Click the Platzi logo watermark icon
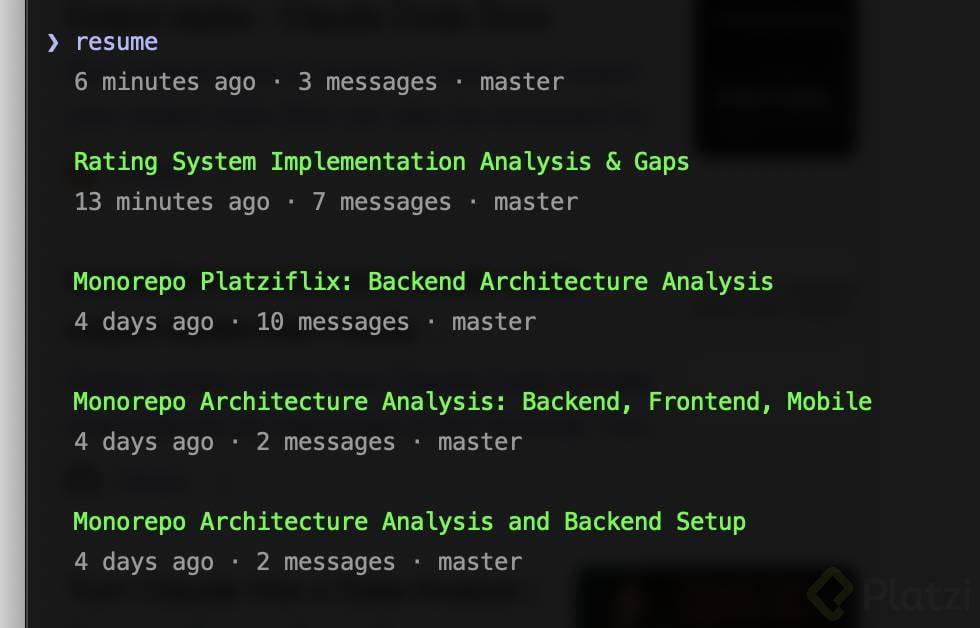The height and width of the screenshot is (628, 980). (830, 595)
